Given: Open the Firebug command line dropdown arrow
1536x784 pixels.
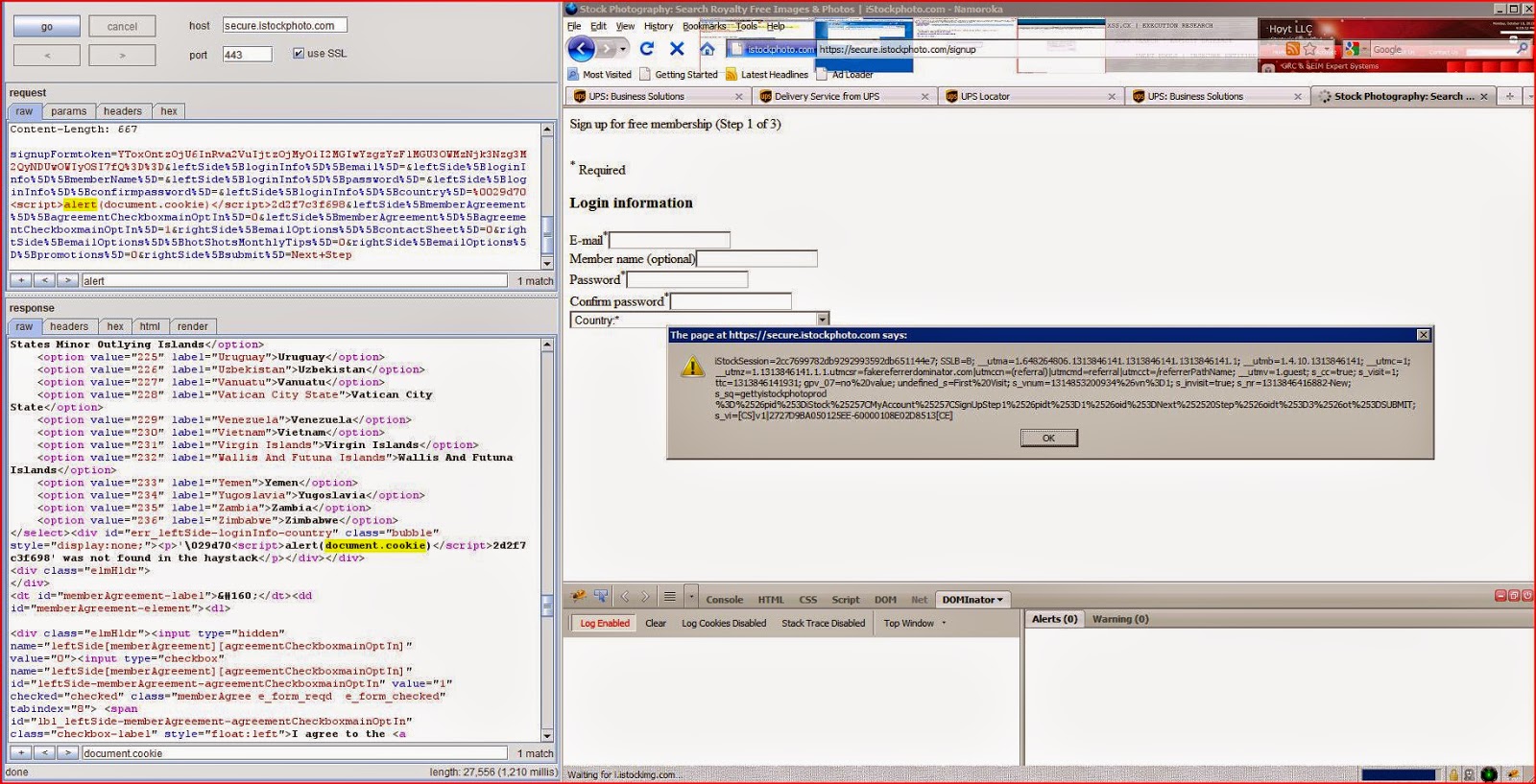Looking at the screenshot, I should coord(690,597).
